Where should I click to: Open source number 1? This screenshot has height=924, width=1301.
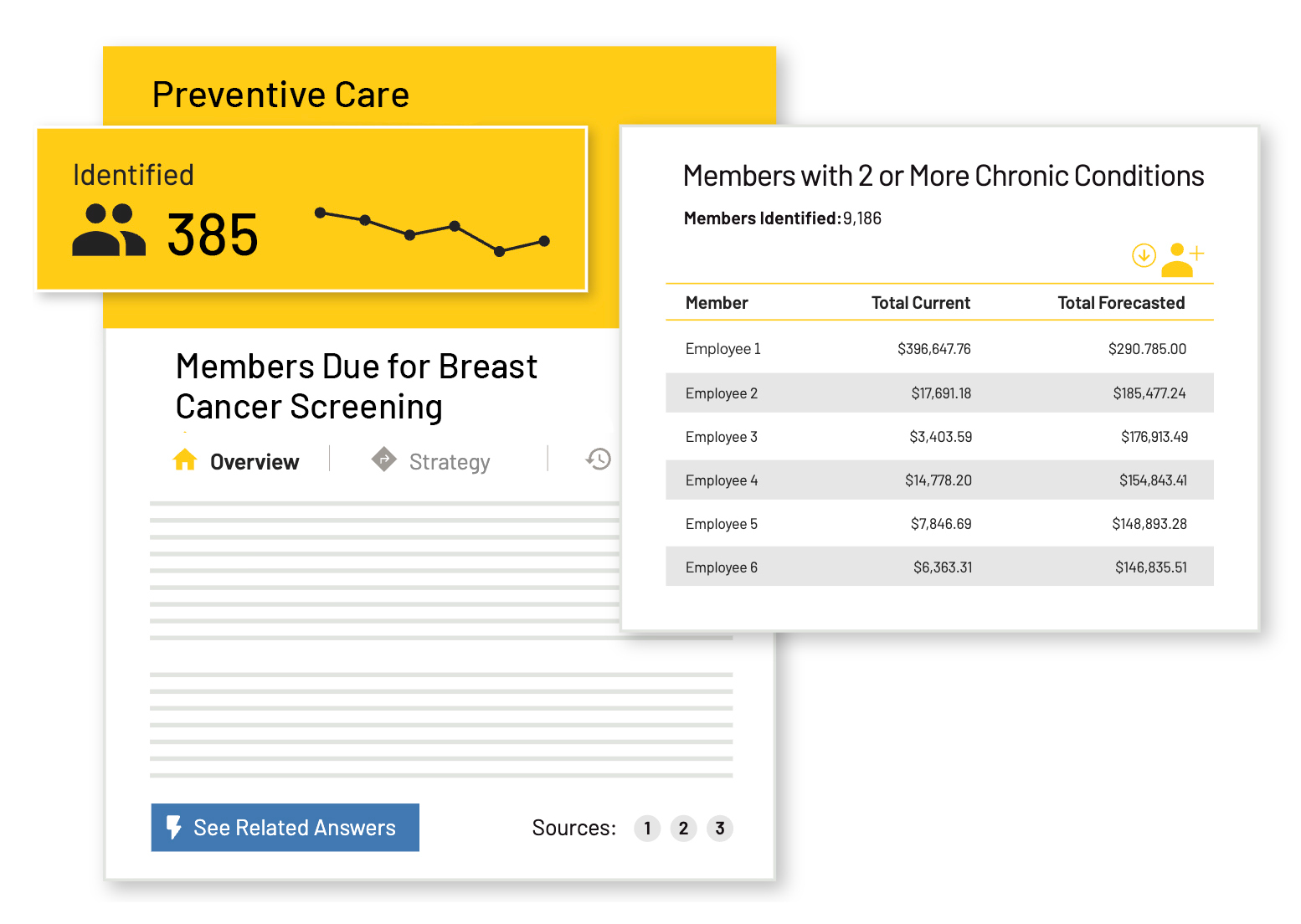[646, 828]
